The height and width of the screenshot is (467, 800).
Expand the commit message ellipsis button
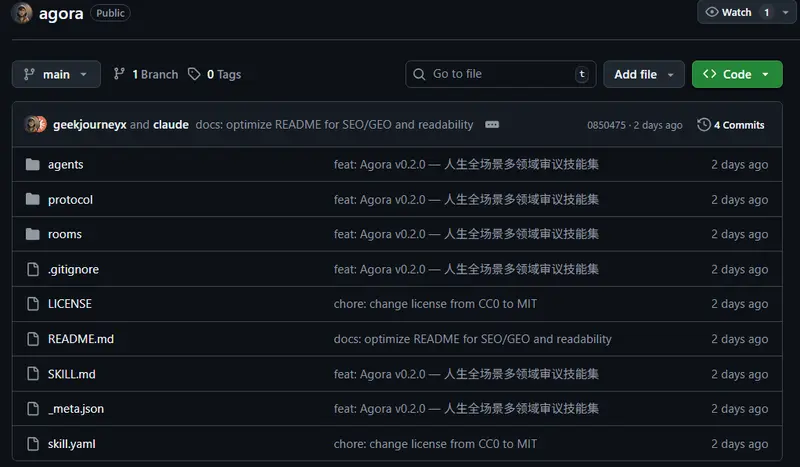pyautogui.click(x=492, y=125)
